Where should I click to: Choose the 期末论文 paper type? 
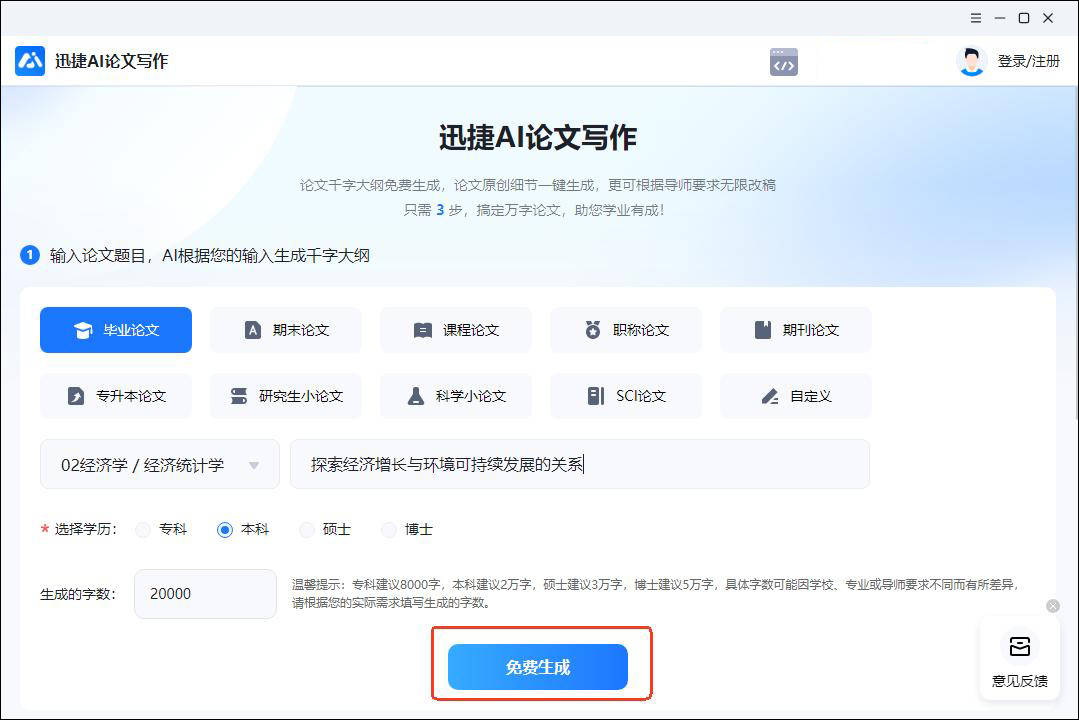point(286,330)
